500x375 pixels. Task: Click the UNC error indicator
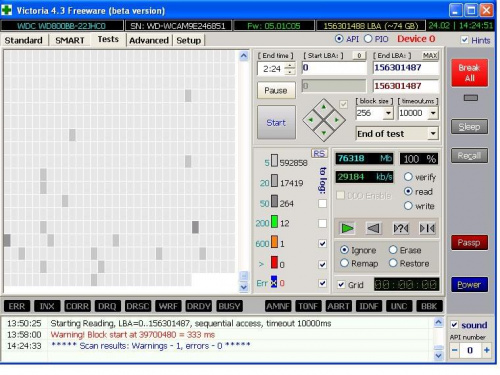coord(399,306)
